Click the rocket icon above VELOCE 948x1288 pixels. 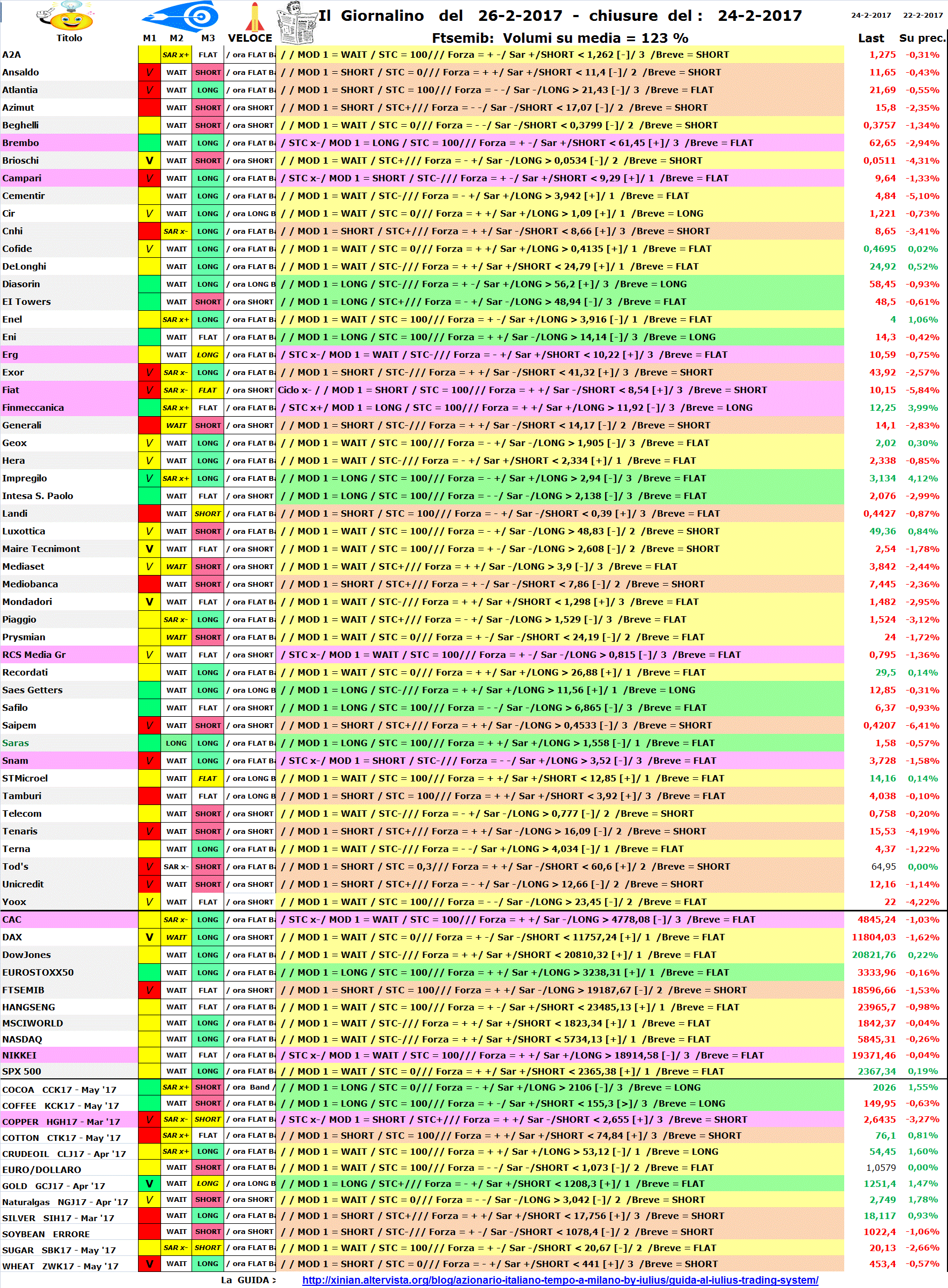254,17
